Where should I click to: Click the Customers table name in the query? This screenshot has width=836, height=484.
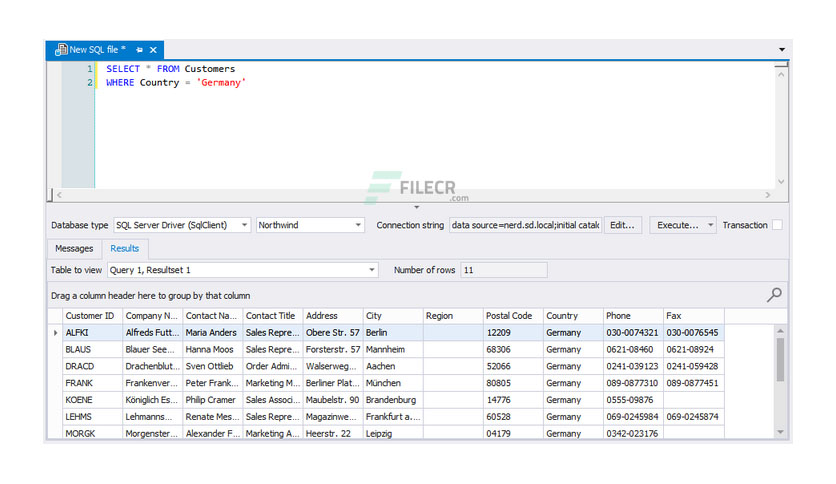[210, 69]
